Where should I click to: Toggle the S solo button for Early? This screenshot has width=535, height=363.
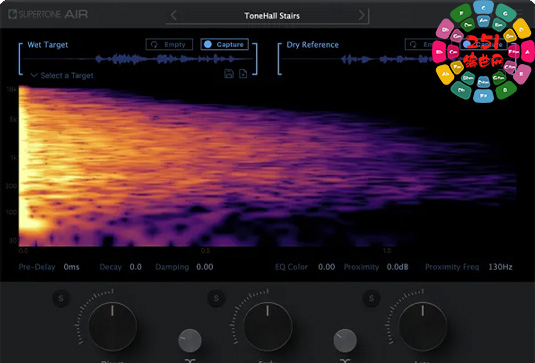tap(216, 299)
